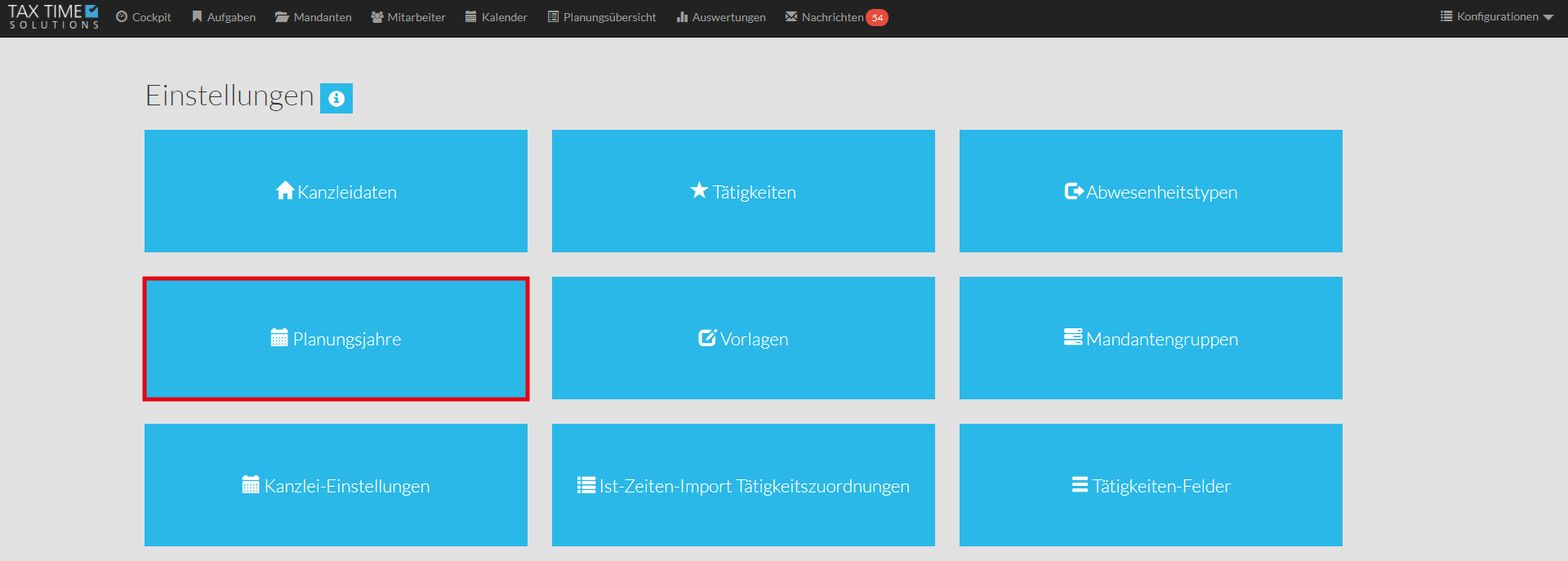This screenshot has height=561, width=1568.
Task: Click the server icon on Mandantengruppen
Action: coord(1073,337)
